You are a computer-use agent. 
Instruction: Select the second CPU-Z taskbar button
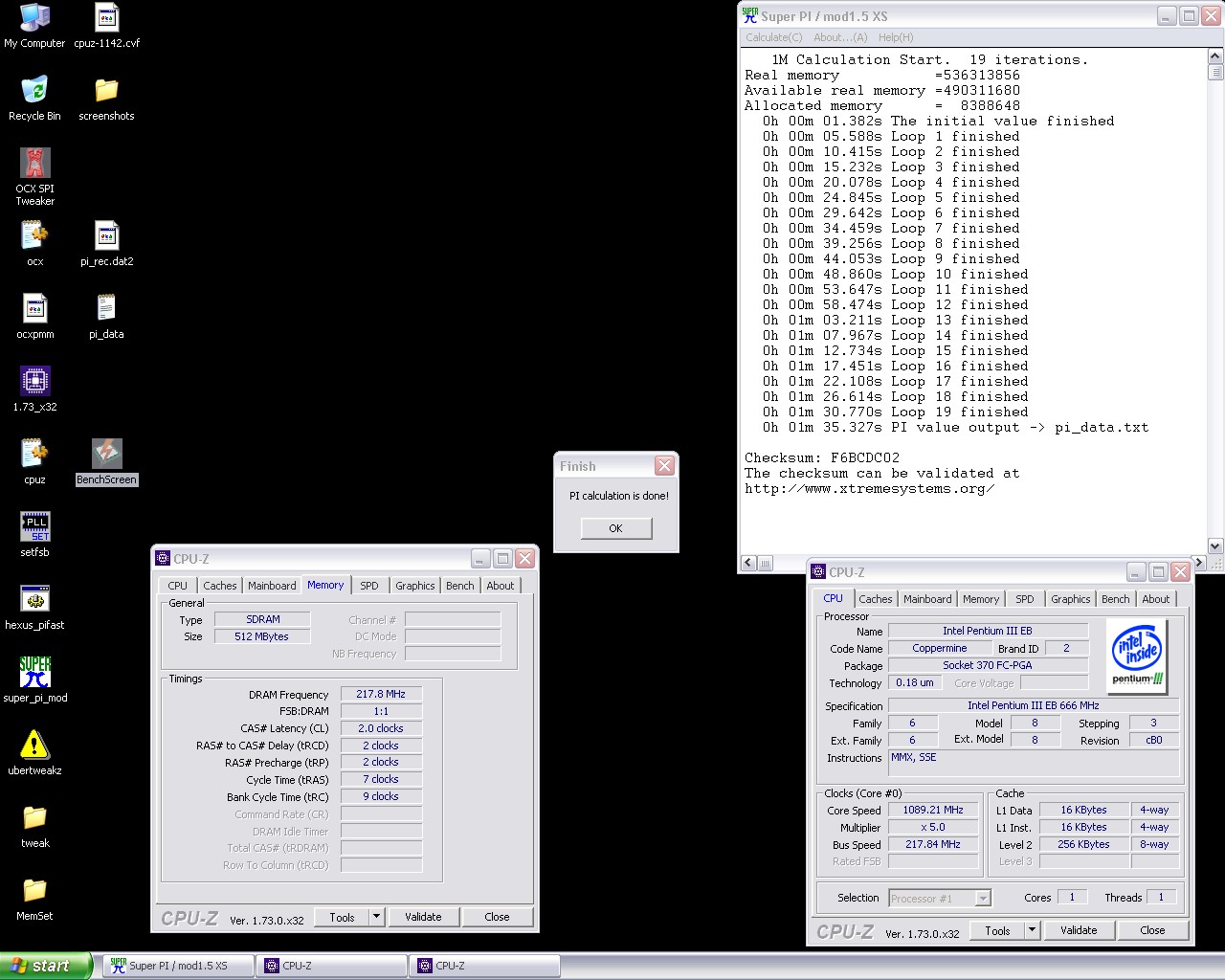click(484, 966)
